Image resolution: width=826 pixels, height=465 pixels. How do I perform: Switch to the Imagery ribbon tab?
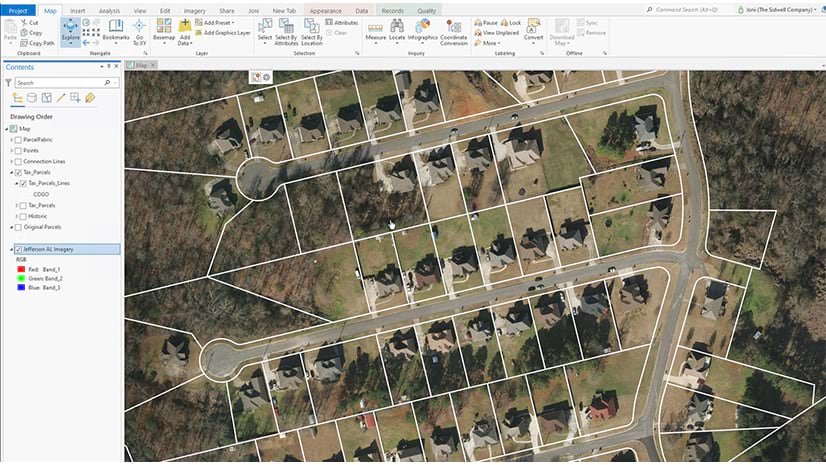coord(194,11)
